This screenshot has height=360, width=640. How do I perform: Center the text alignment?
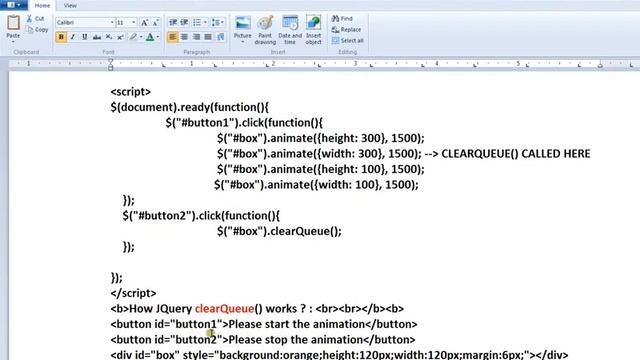coord(184,37)
